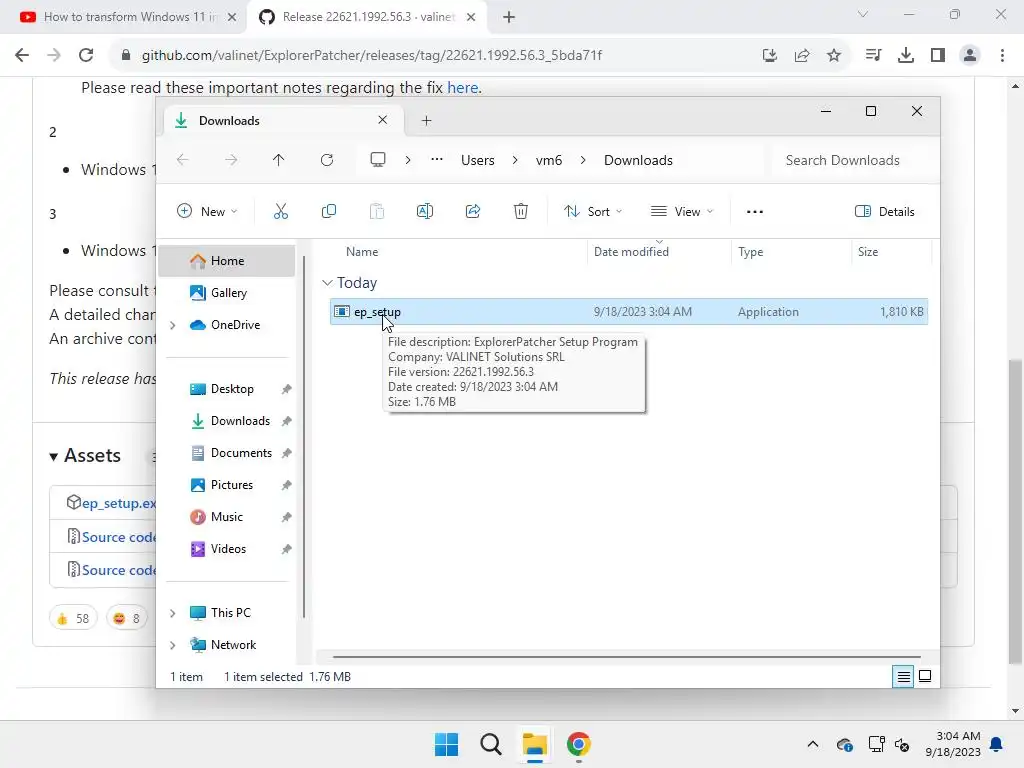Switch to the YouTube Windows 11 tab
Viewport: 1024px width, 768px height.
click(x=124, y=17)
